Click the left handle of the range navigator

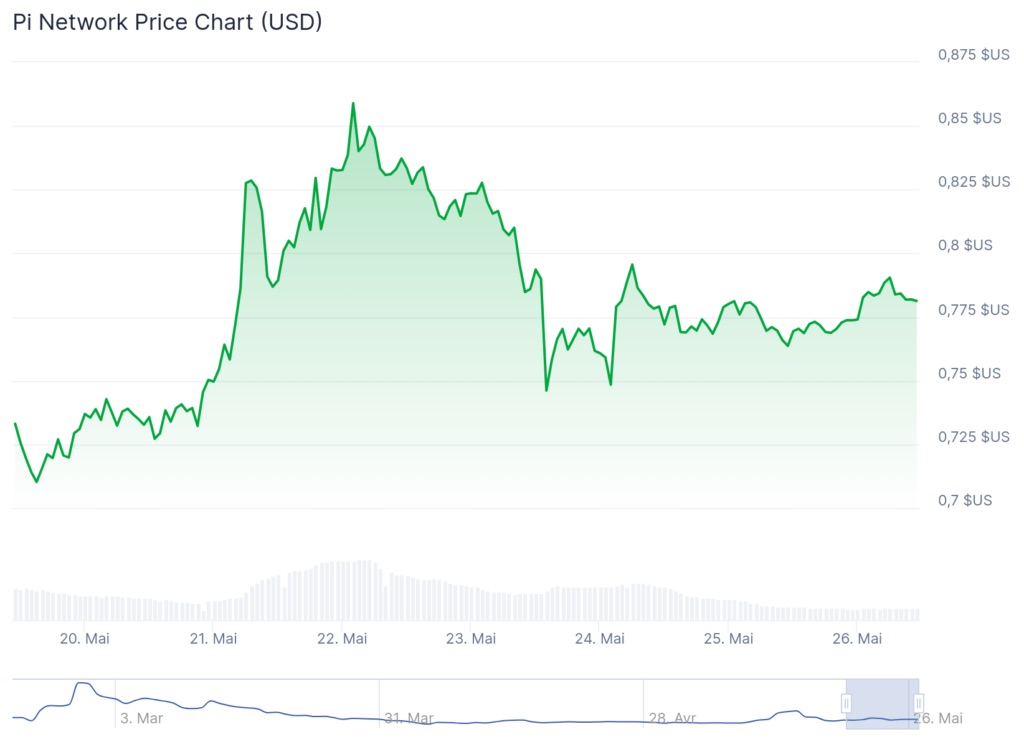point(846,704)
